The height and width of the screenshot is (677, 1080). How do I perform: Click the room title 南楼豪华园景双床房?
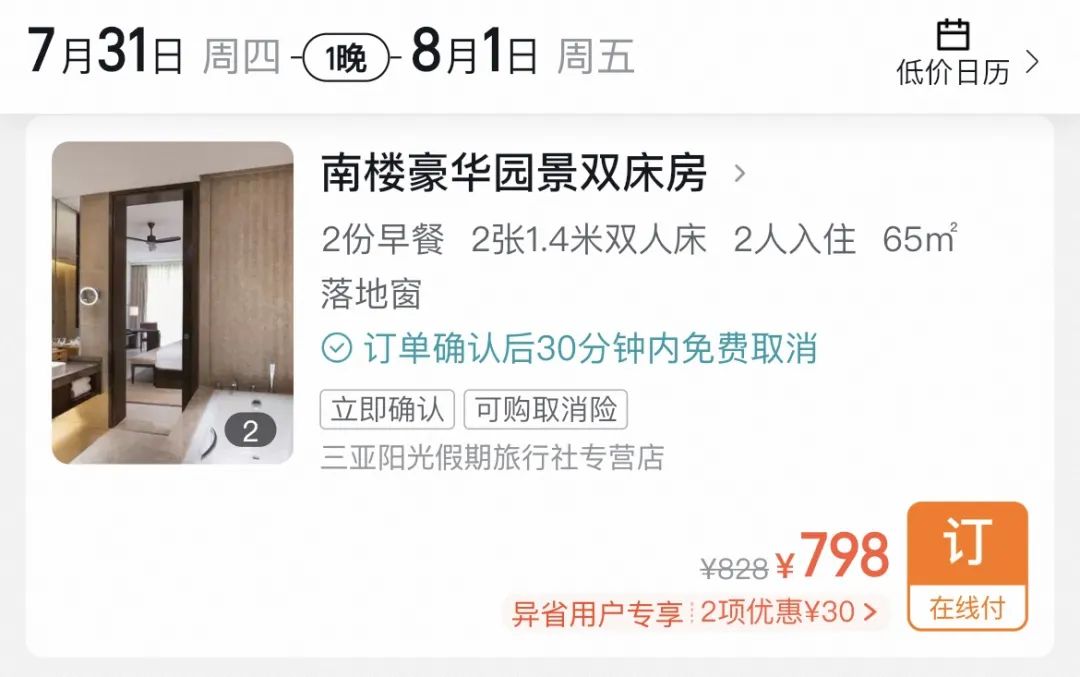pyautogui.click(x=514, y=173)
